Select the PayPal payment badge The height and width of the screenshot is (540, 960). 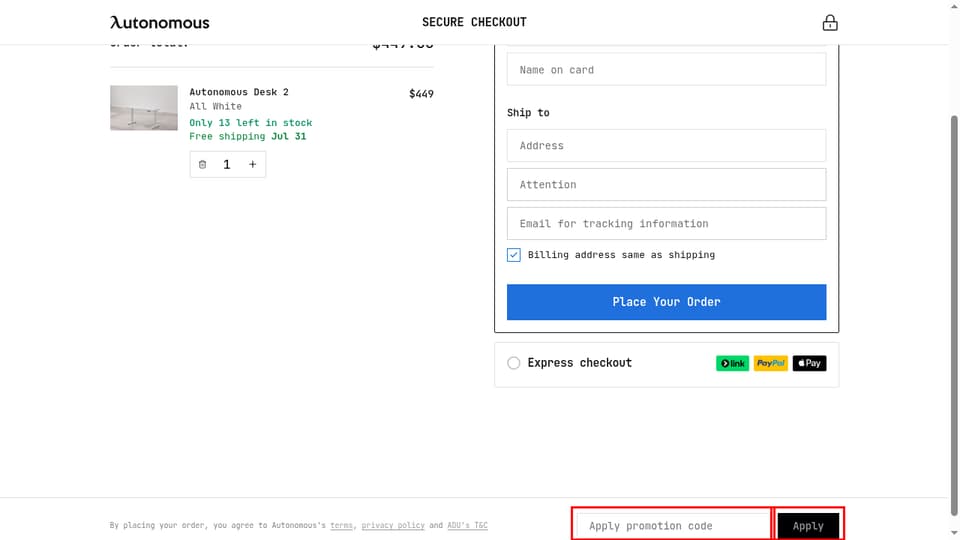(770, 363)
